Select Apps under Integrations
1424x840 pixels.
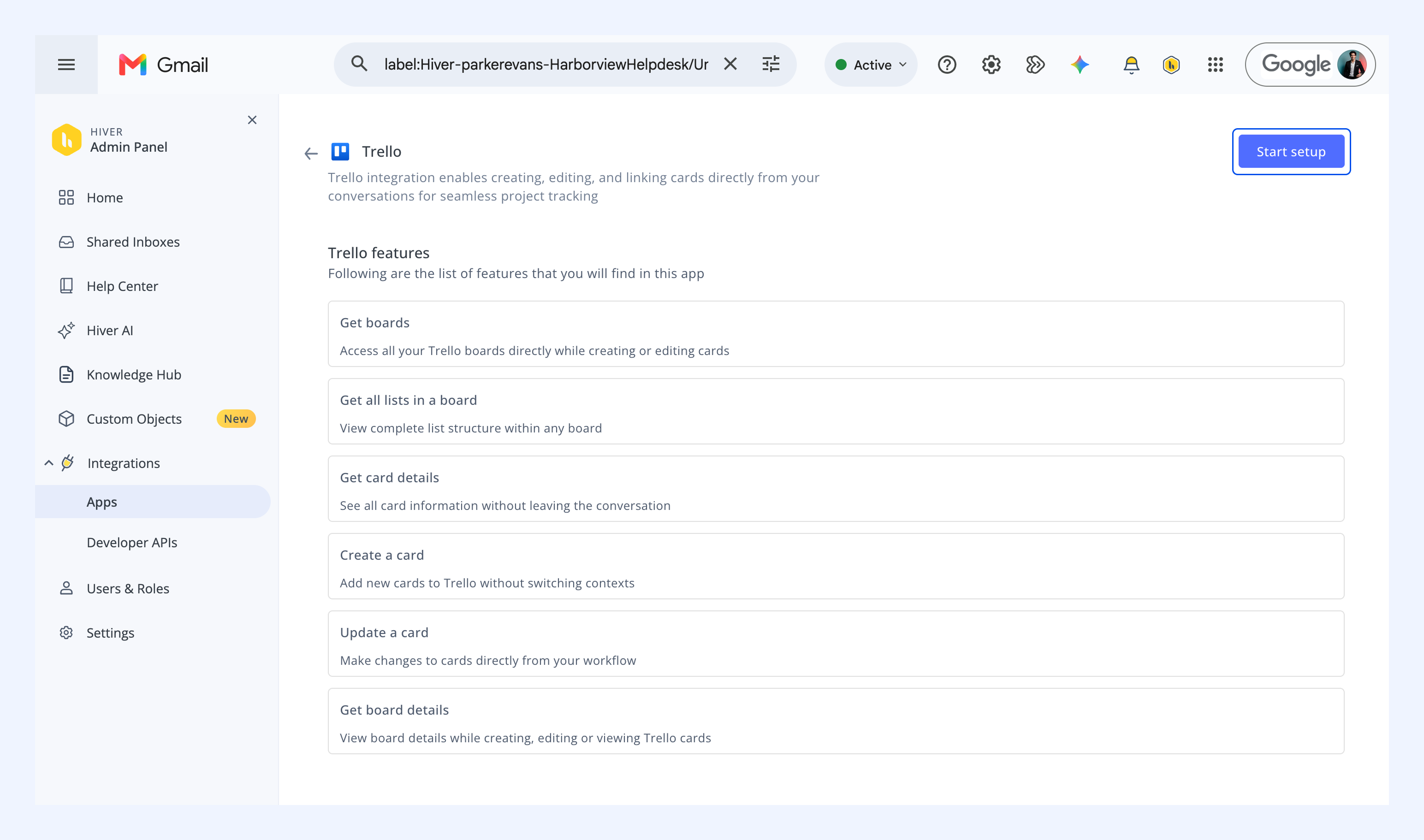click(153, 502)
